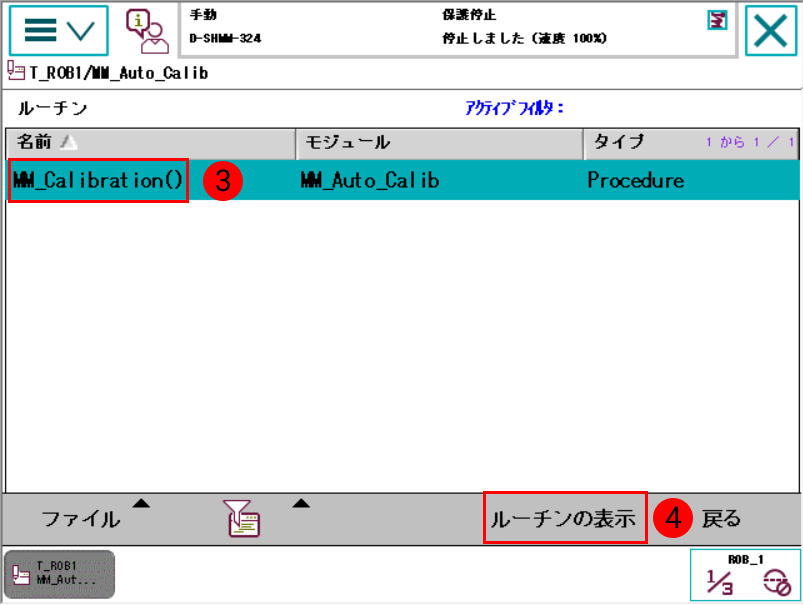Click the T_ROB1/MM_Auto_Calib path icon
803x605 pixels.
tap(16, 71)
